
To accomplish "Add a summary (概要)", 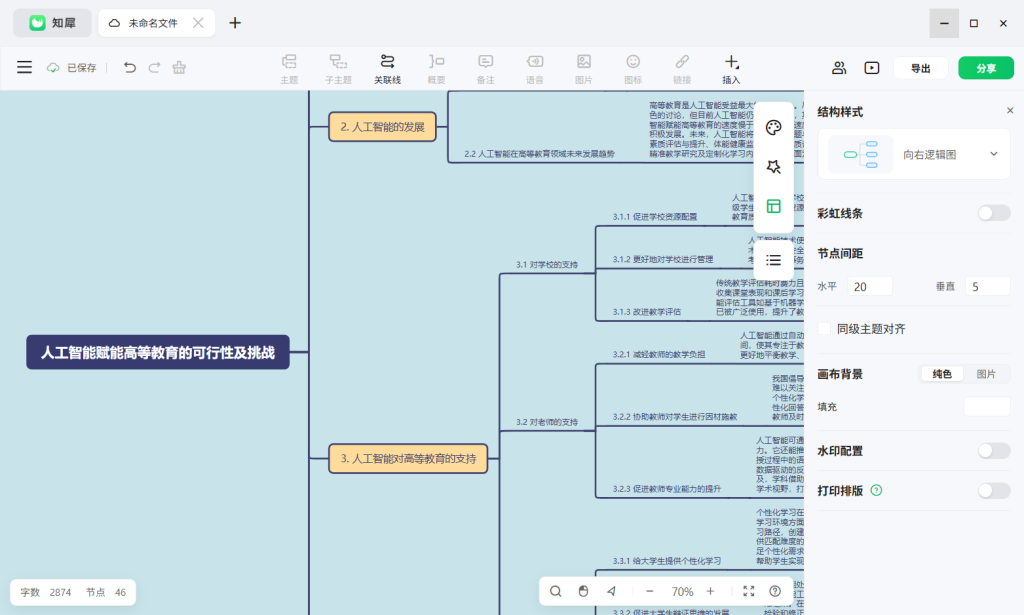I will [436, 69].
